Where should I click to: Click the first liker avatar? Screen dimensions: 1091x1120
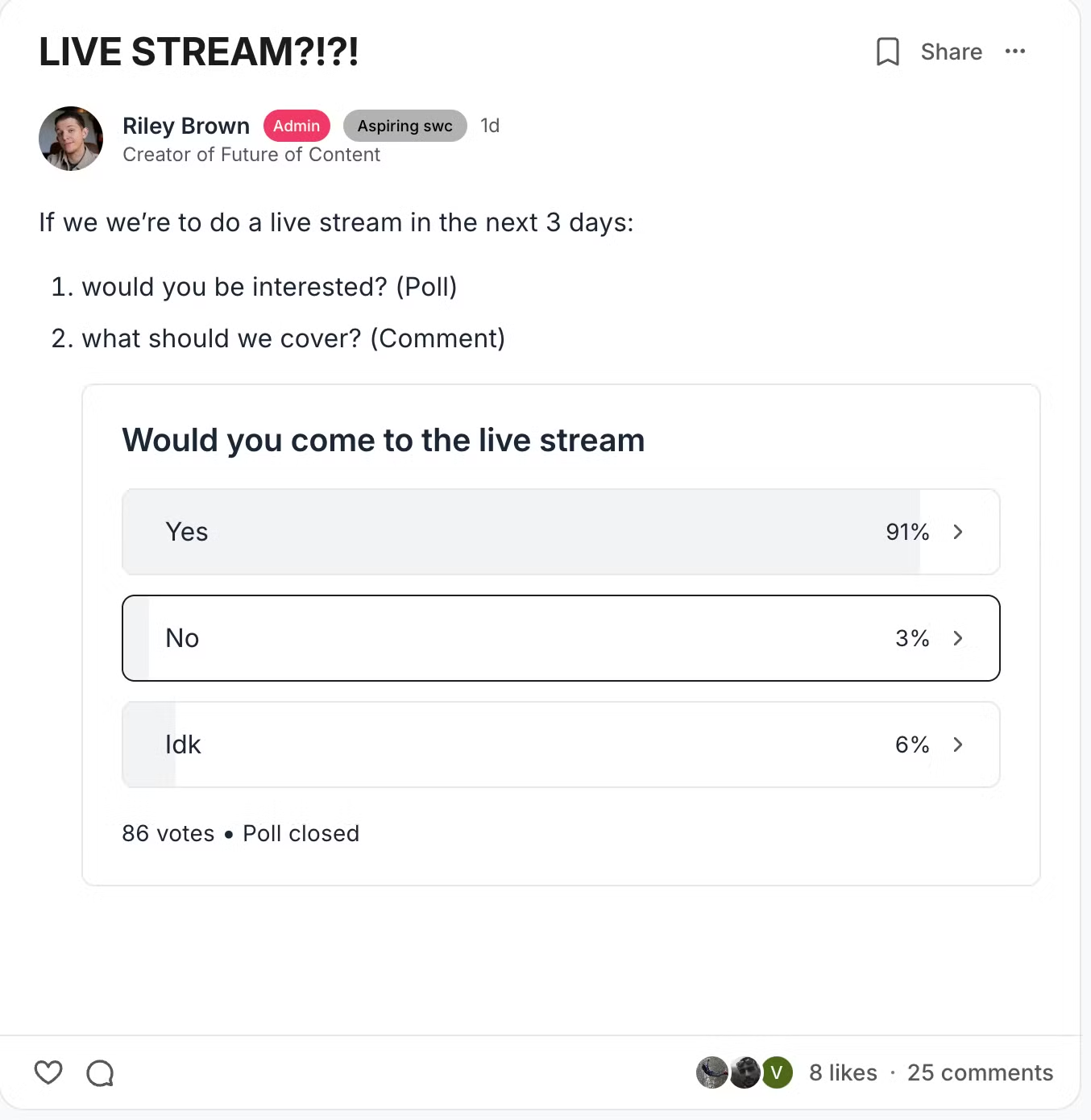711,1072
